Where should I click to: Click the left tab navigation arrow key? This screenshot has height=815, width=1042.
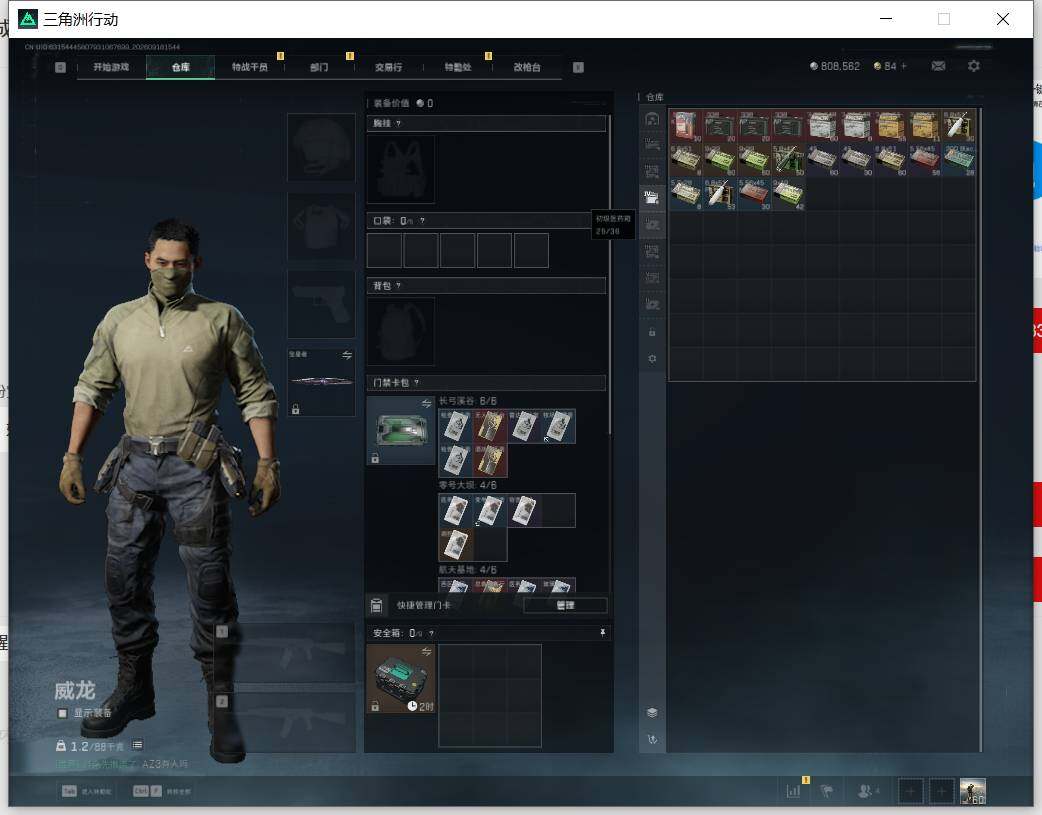coord(60,67)
